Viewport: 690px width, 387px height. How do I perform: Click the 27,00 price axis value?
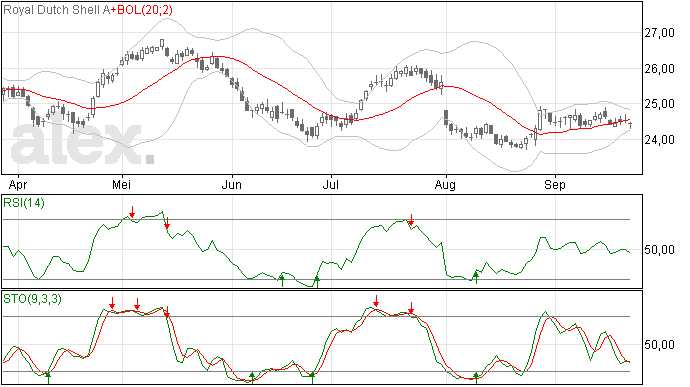coord(659,33)
